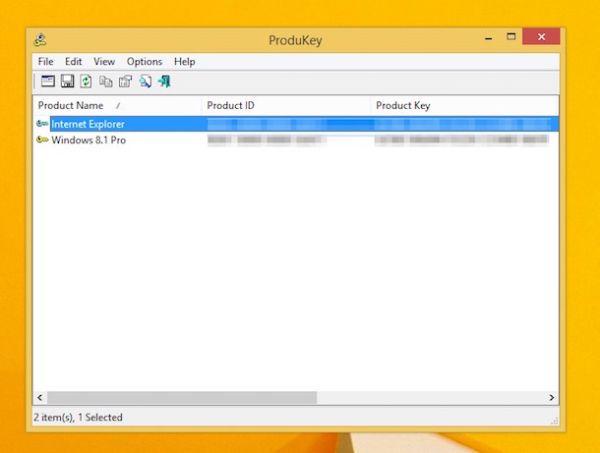Sort by the Product Name column header
This screenshot has width=600, height=453.
71,105
